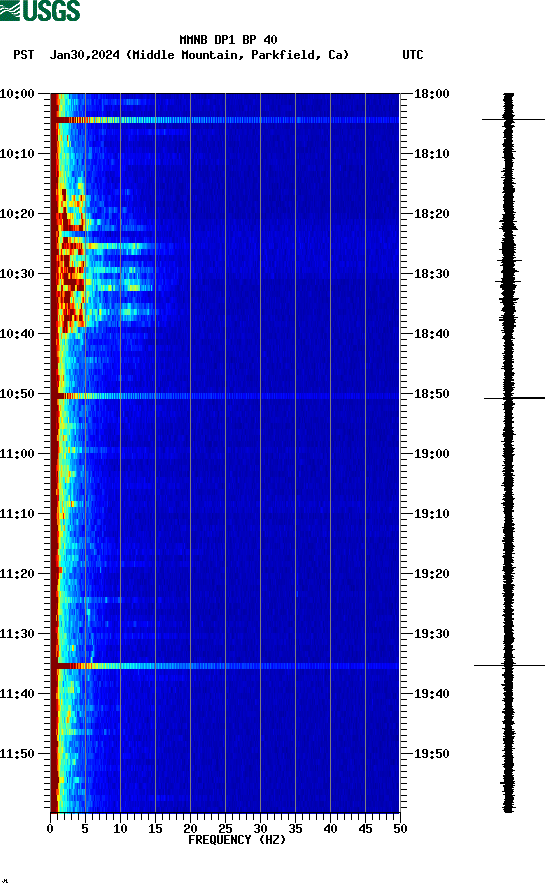Click the '18:00' UTC time label

(432, 94)
